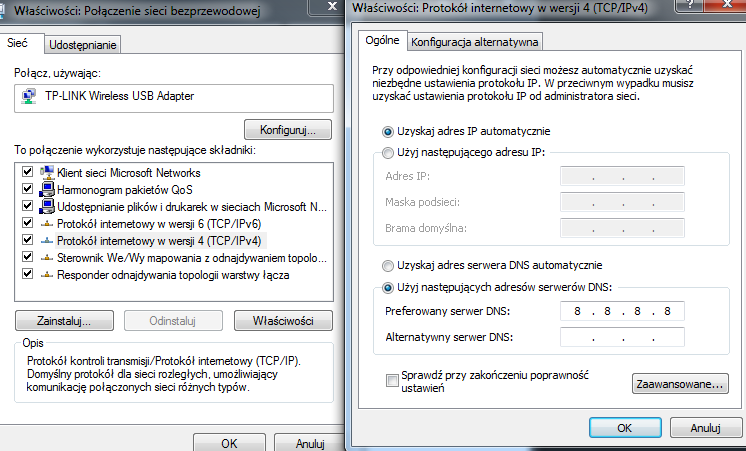746x451 pixels.
Task: Click the Konfiguruj... button
Action: point(288,130)
